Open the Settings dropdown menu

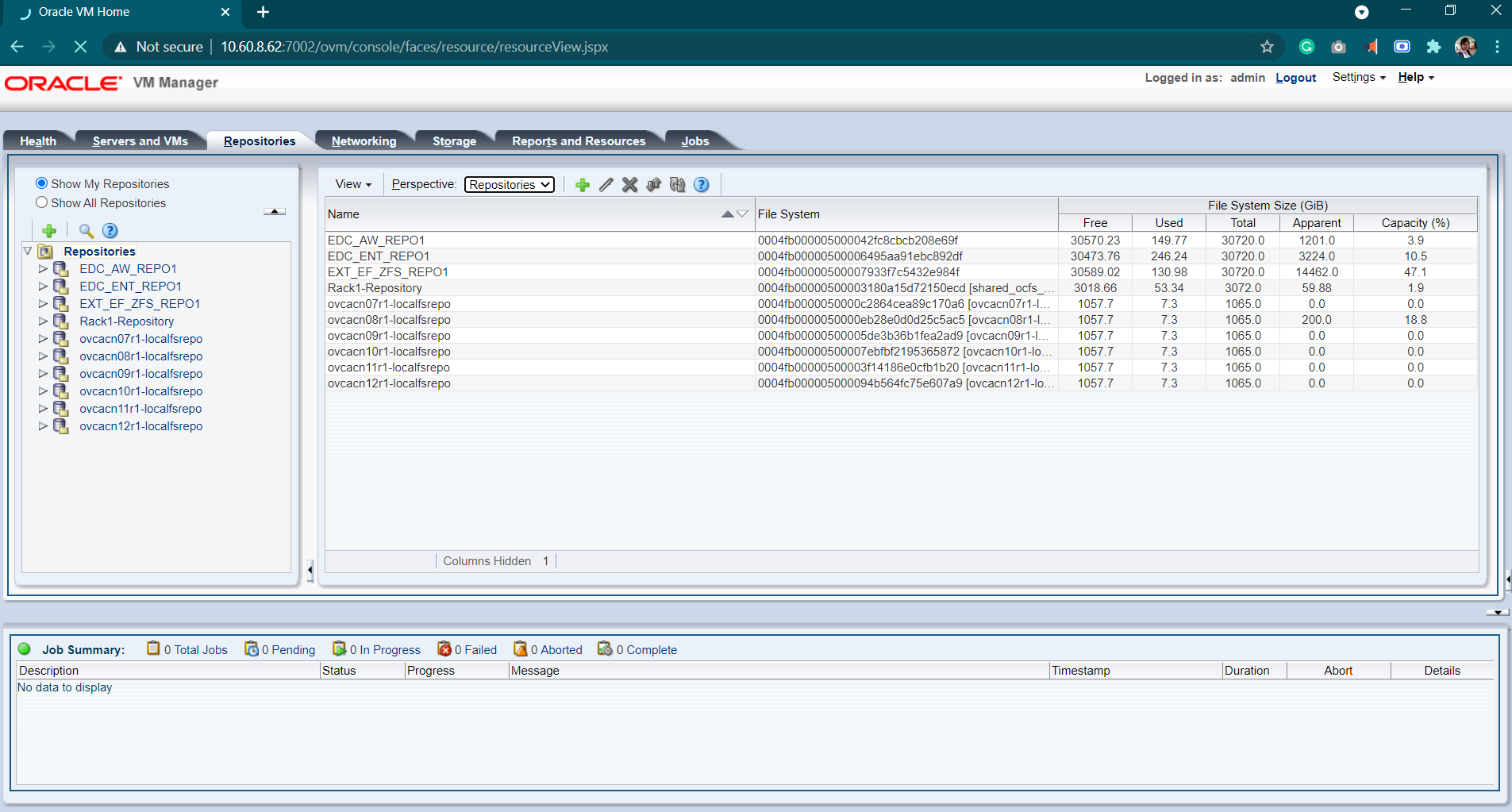pos(1359,77)
